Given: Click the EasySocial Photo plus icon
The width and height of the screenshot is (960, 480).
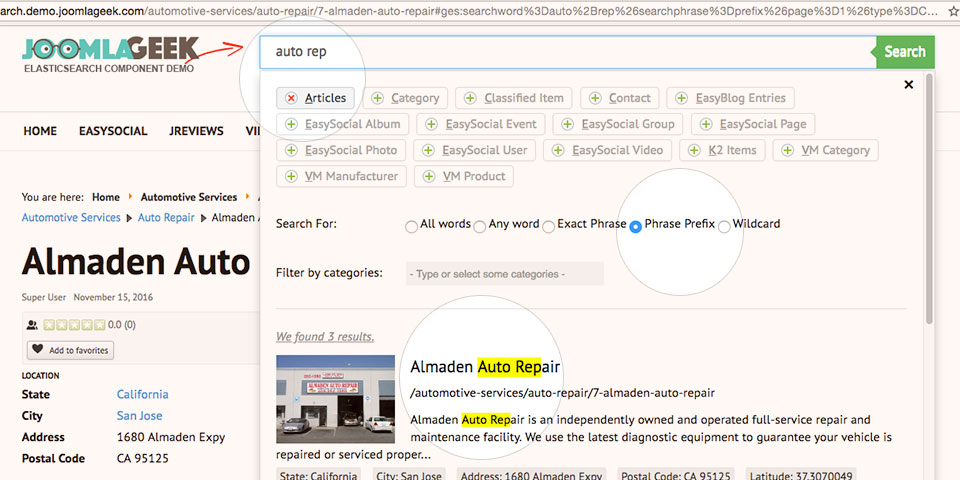Looking at the screenshot, I should coord(291,151).
